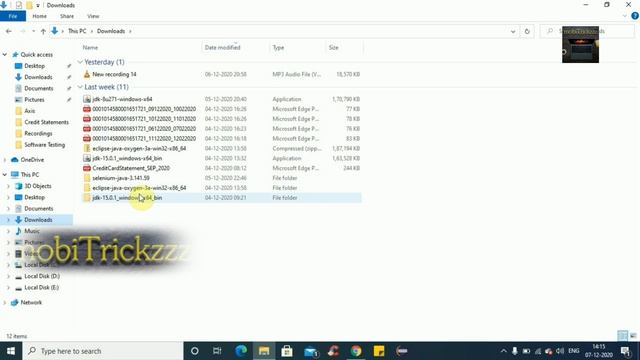
Task: Open the Network location
Action: coord(31,302)
